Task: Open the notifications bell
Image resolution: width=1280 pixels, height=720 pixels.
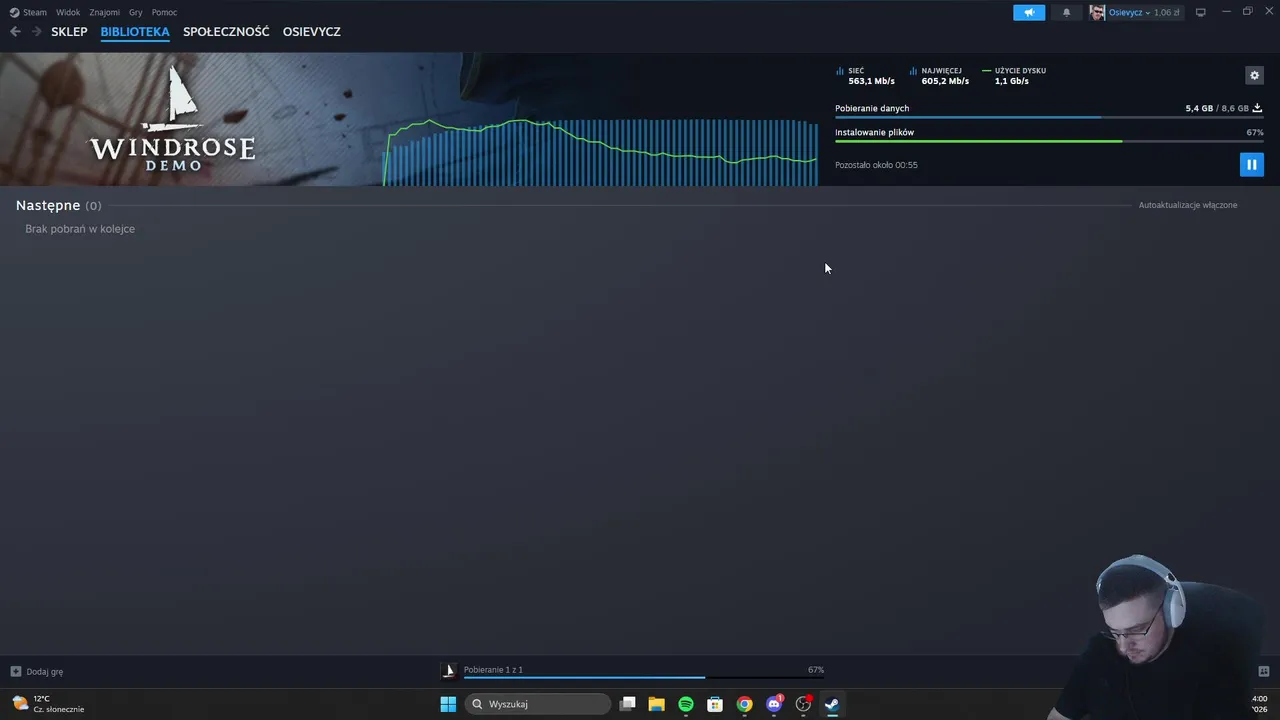Action: 1066,12
